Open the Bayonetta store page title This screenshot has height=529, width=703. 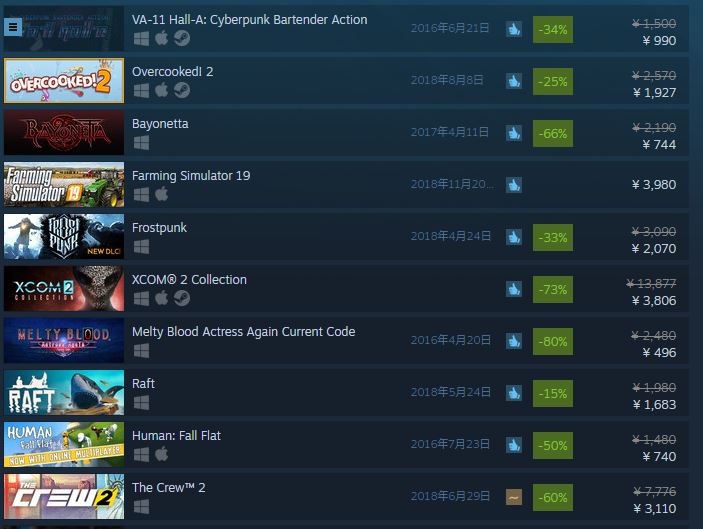coord(160,124)
